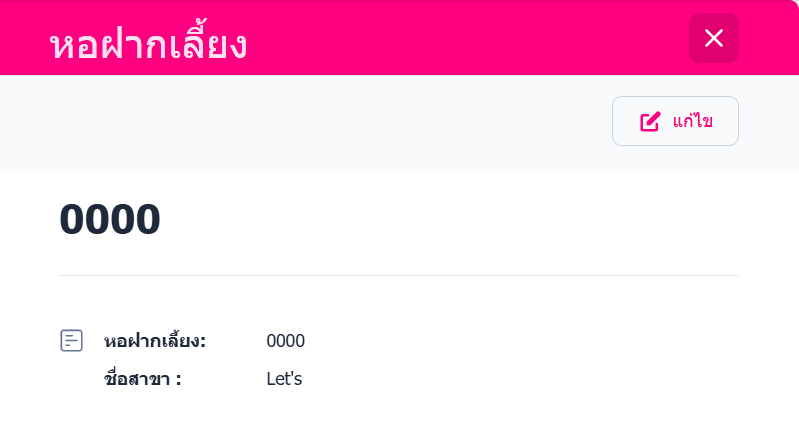Click the หอฝากเลี้ยง: field label

point(155,341)
